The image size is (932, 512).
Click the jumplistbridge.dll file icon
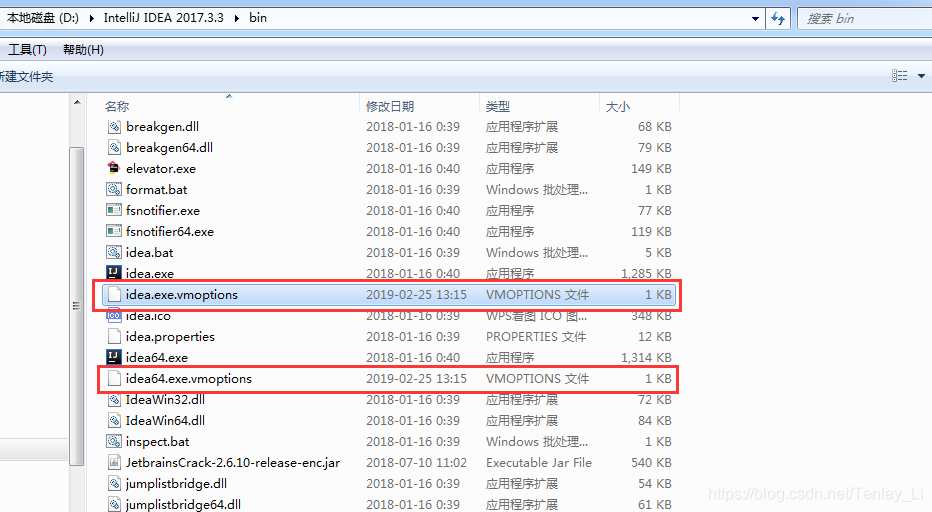tap(114, 483)
